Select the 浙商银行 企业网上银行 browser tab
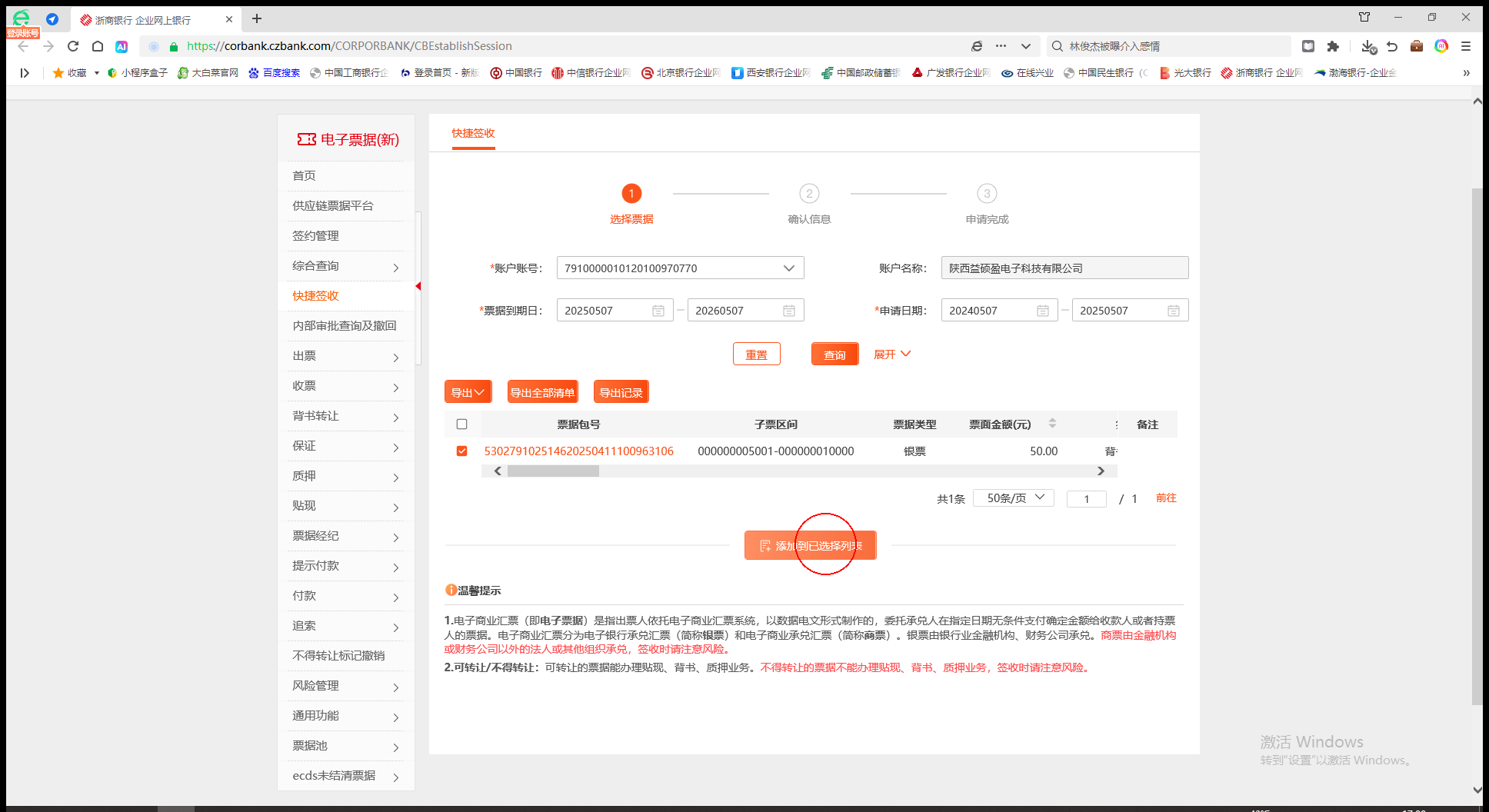This screenshot has width=1489, height=812. 154,19
